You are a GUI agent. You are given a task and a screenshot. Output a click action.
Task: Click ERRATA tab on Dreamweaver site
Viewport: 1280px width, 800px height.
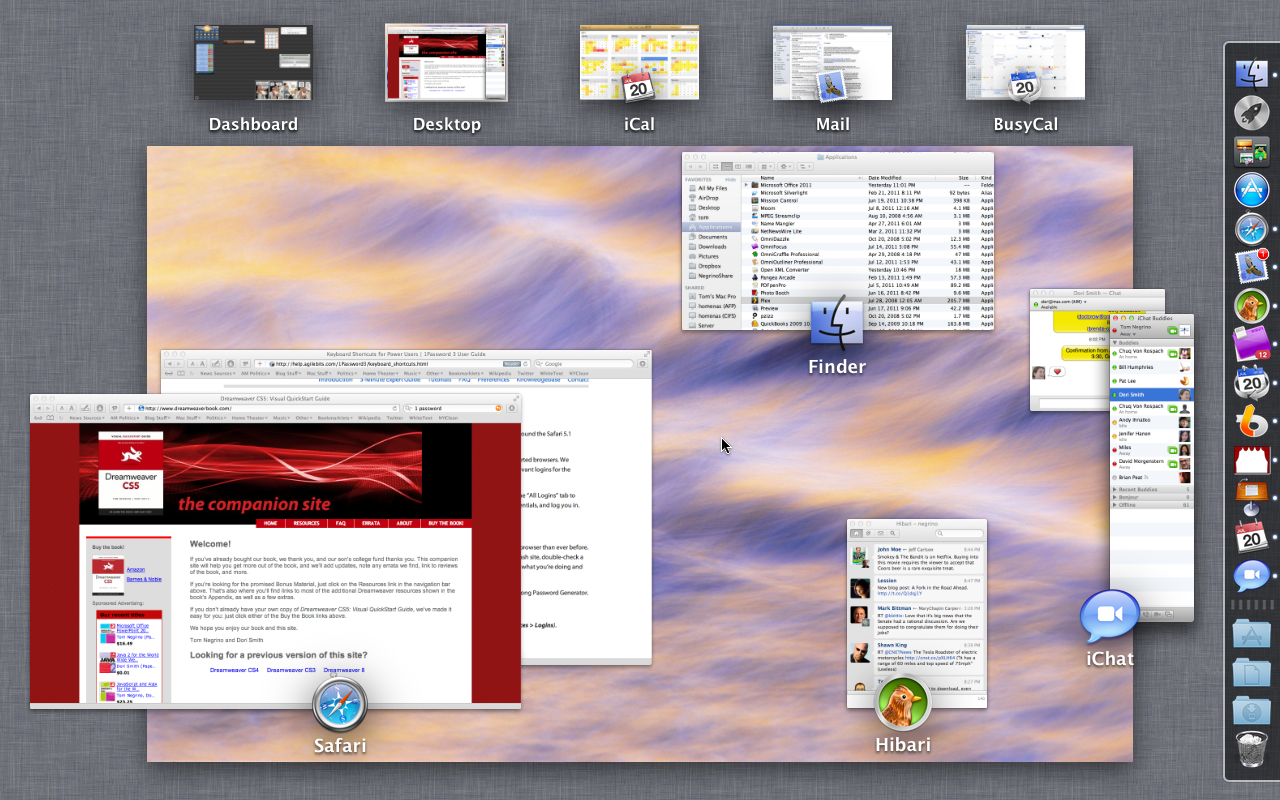[371, 523]
